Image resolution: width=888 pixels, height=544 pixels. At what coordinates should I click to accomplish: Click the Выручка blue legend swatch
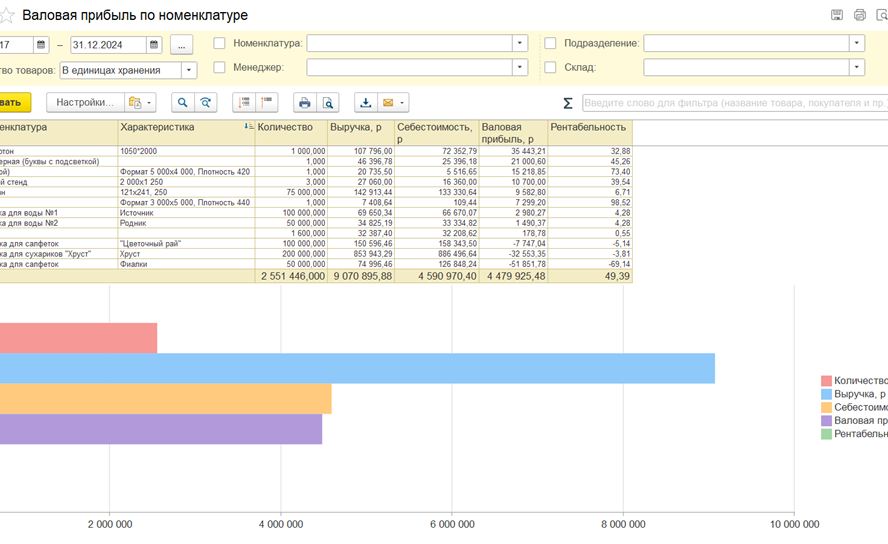[826, 395]
